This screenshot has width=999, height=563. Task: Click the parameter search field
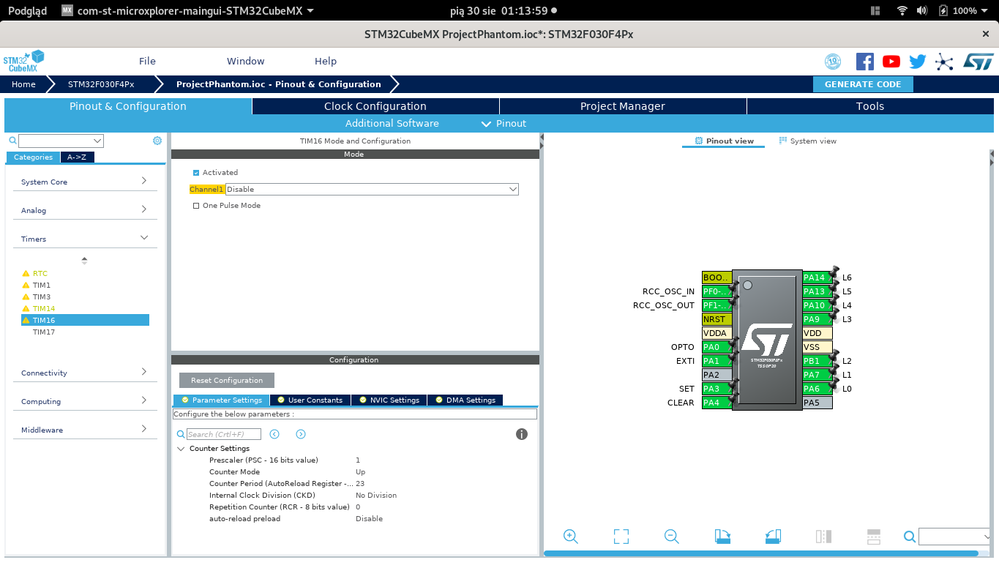pyautogui.click(x=224, y=434)
